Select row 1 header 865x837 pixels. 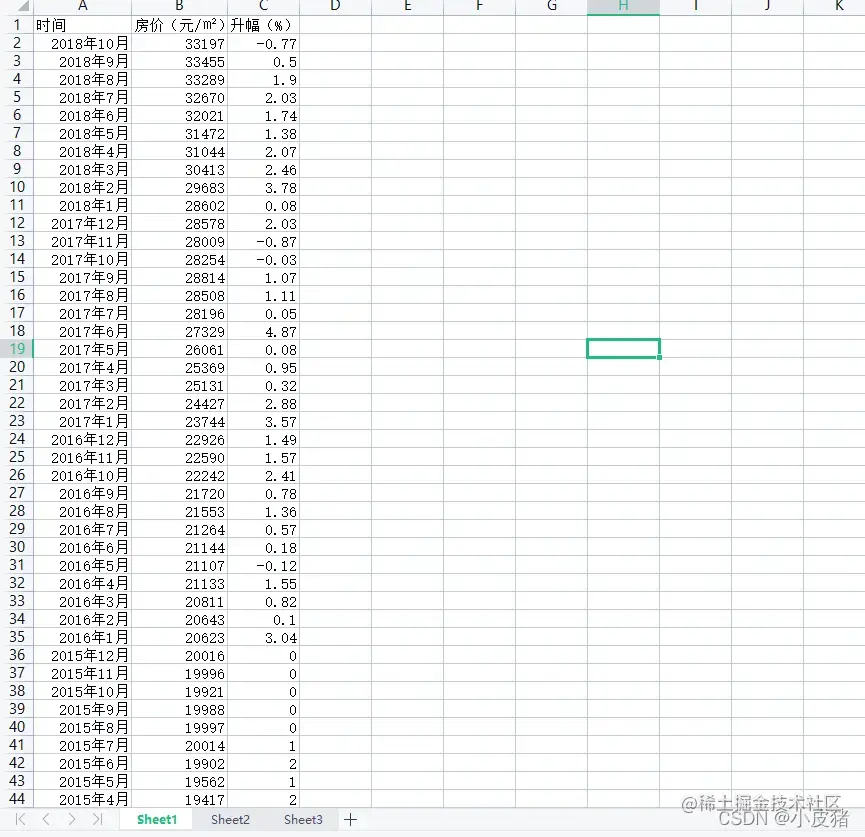tap(17, 25)
